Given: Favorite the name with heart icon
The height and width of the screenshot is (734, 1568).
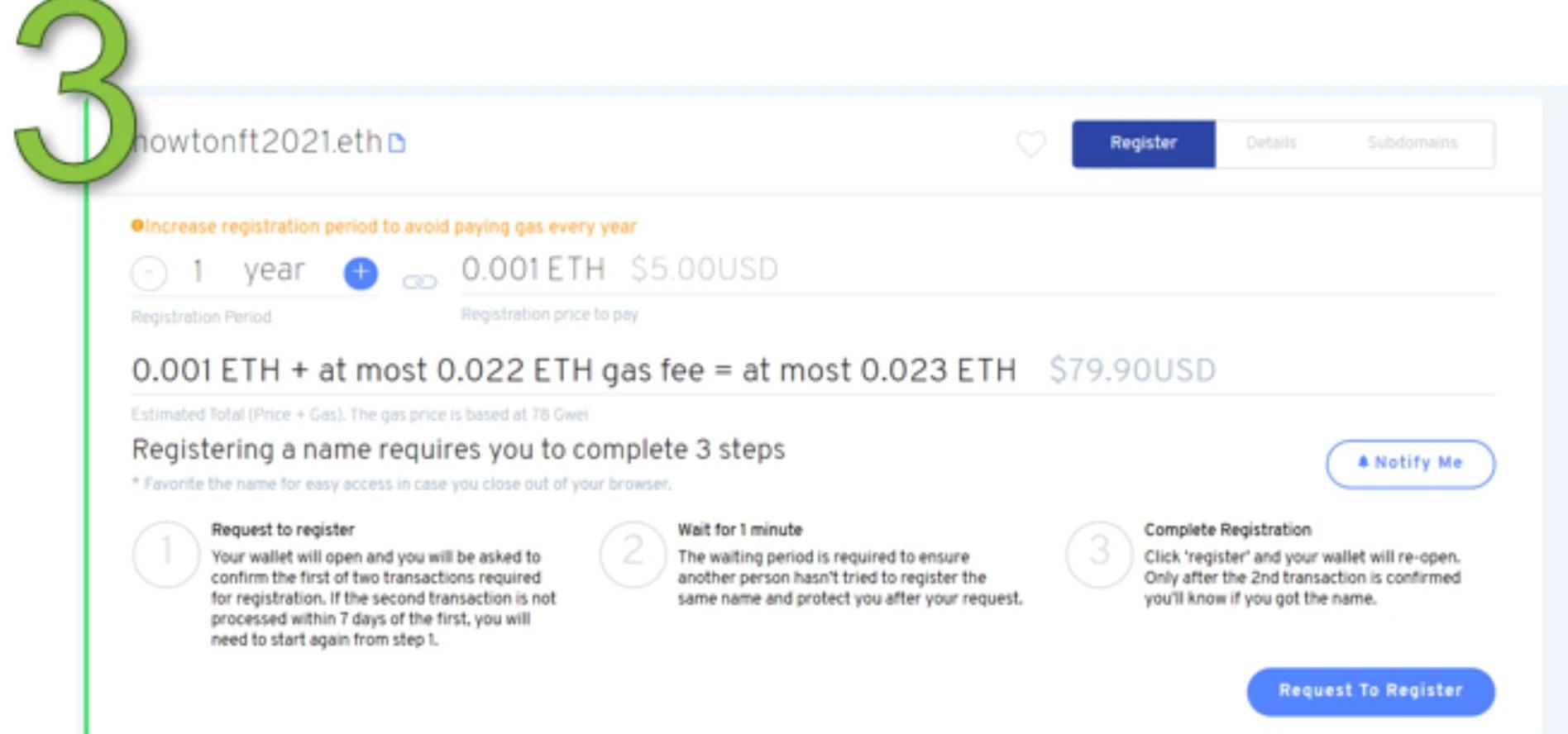Looking at the screenshot, I should coord(1030,144).
